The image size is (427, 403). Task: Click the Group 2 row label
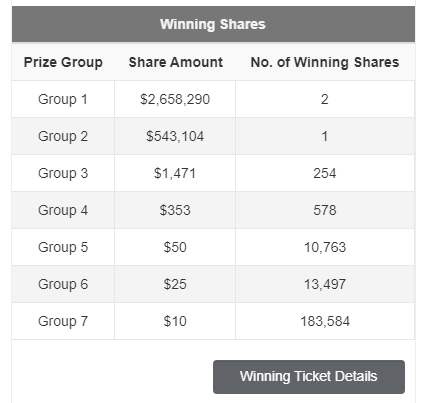[63, 136]
